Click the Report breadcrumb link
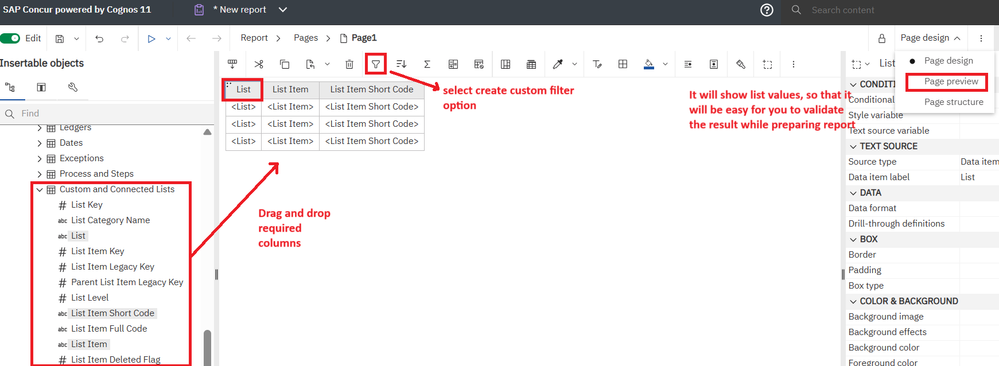 click(254, 38)
